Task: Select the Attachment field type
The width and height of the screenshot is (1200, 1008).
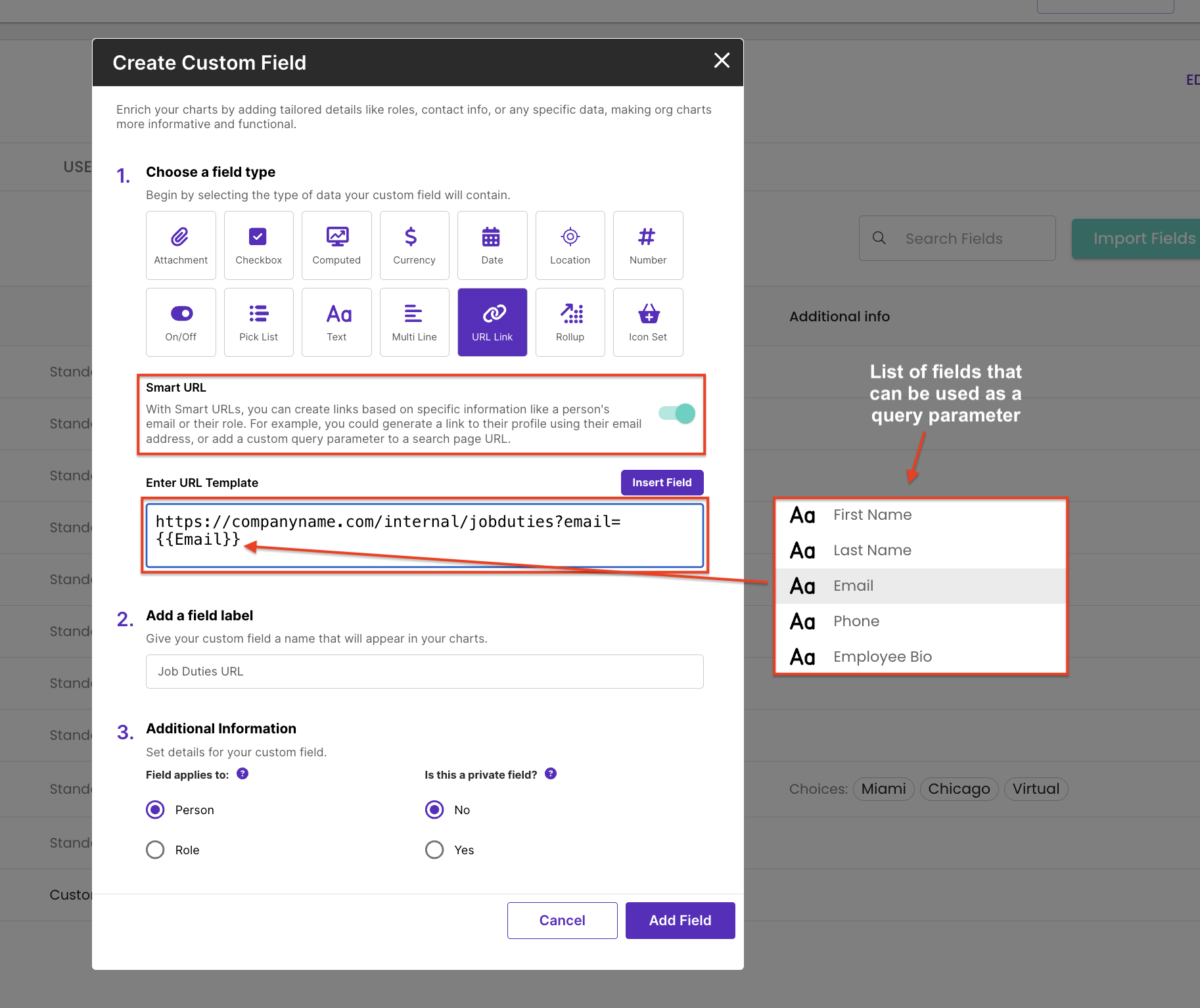Action: 181,245
